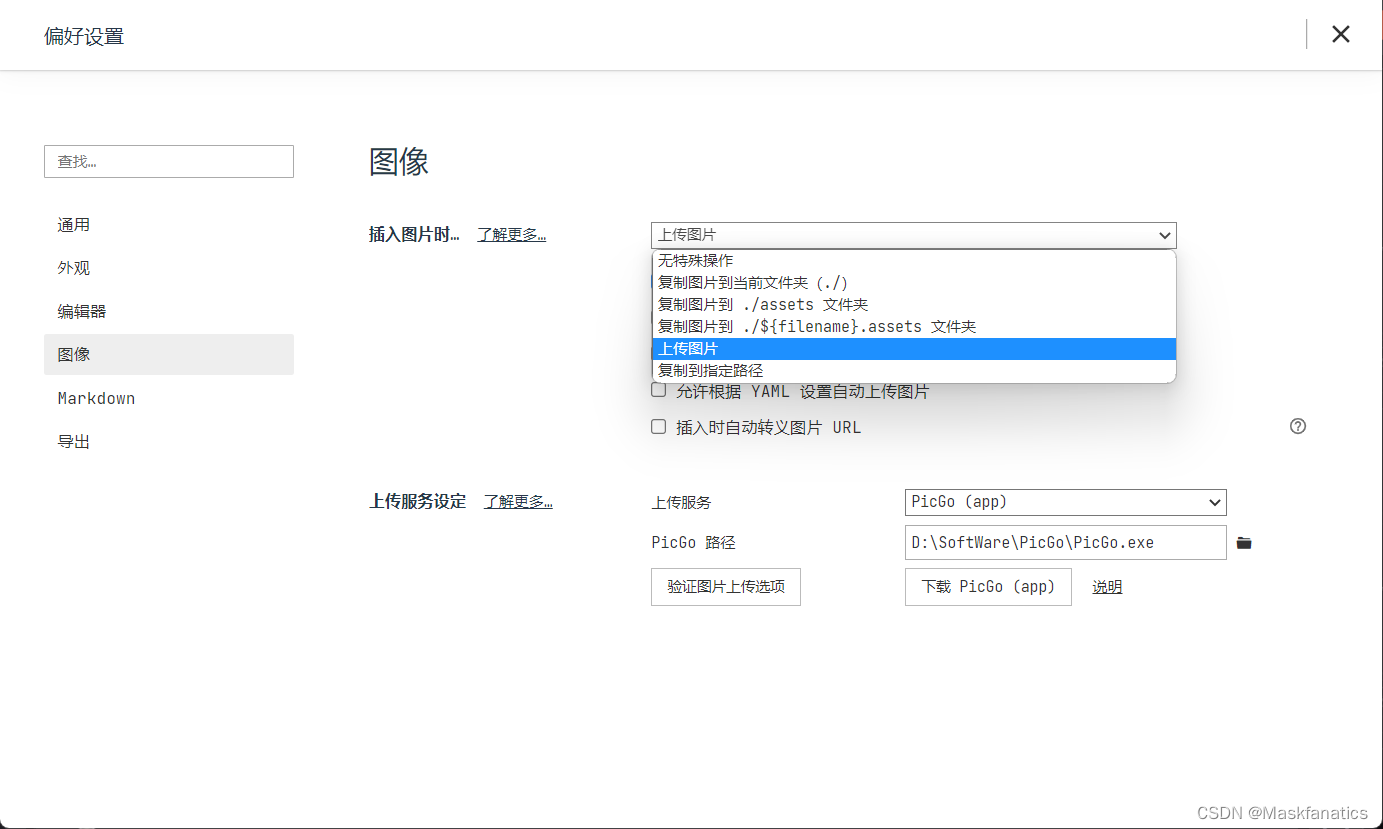Click the 下载 PicGo (app) button

988,587
